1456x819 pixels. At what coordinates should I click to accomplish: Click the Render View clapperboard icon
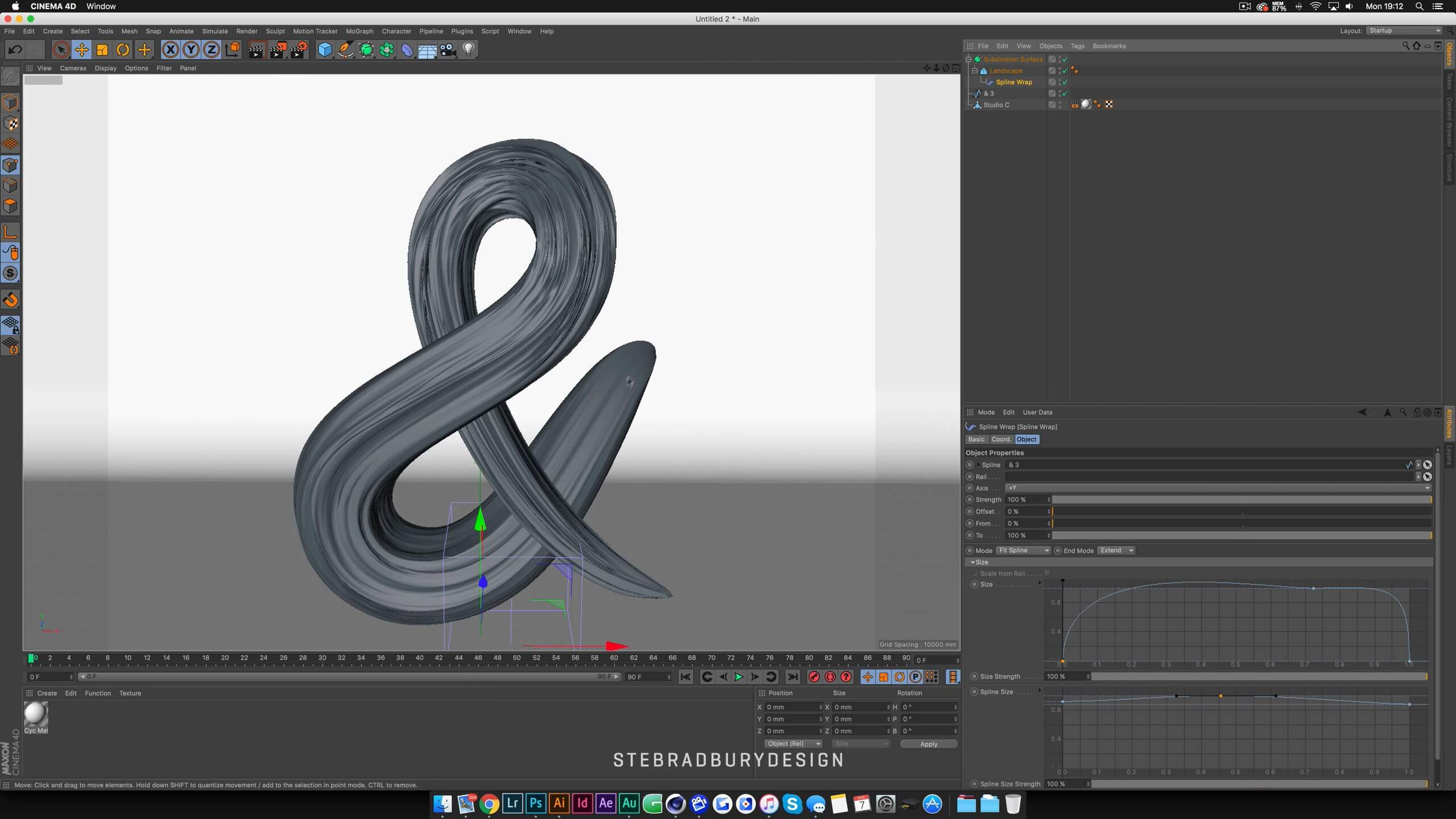click(257, 50)
